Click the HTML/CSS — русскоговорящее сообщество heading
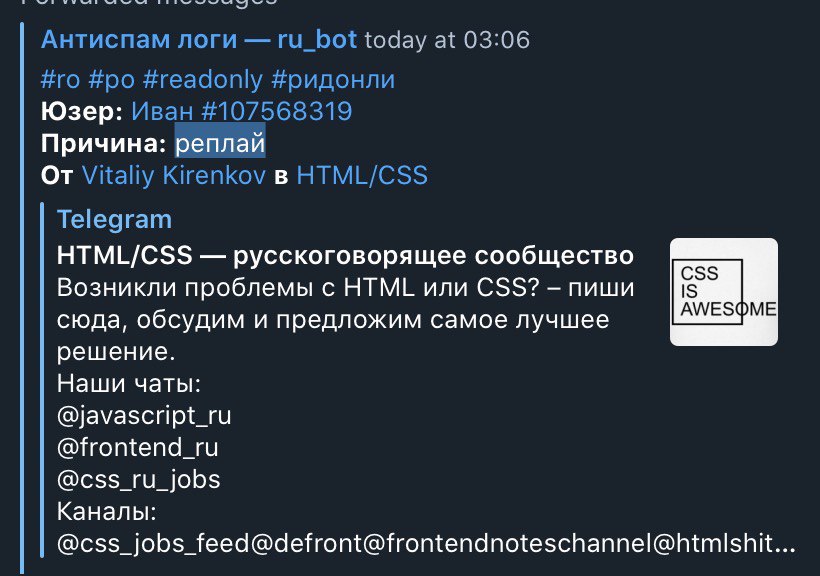 click(x=345, y=256)
